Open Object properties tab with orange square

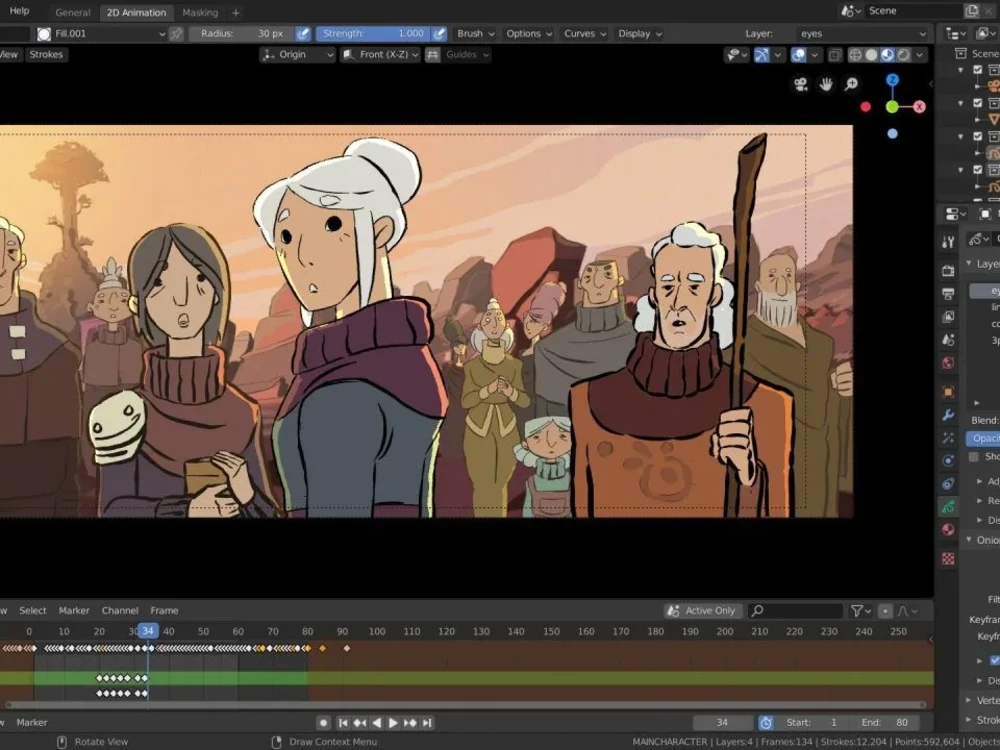coord(948,392)
